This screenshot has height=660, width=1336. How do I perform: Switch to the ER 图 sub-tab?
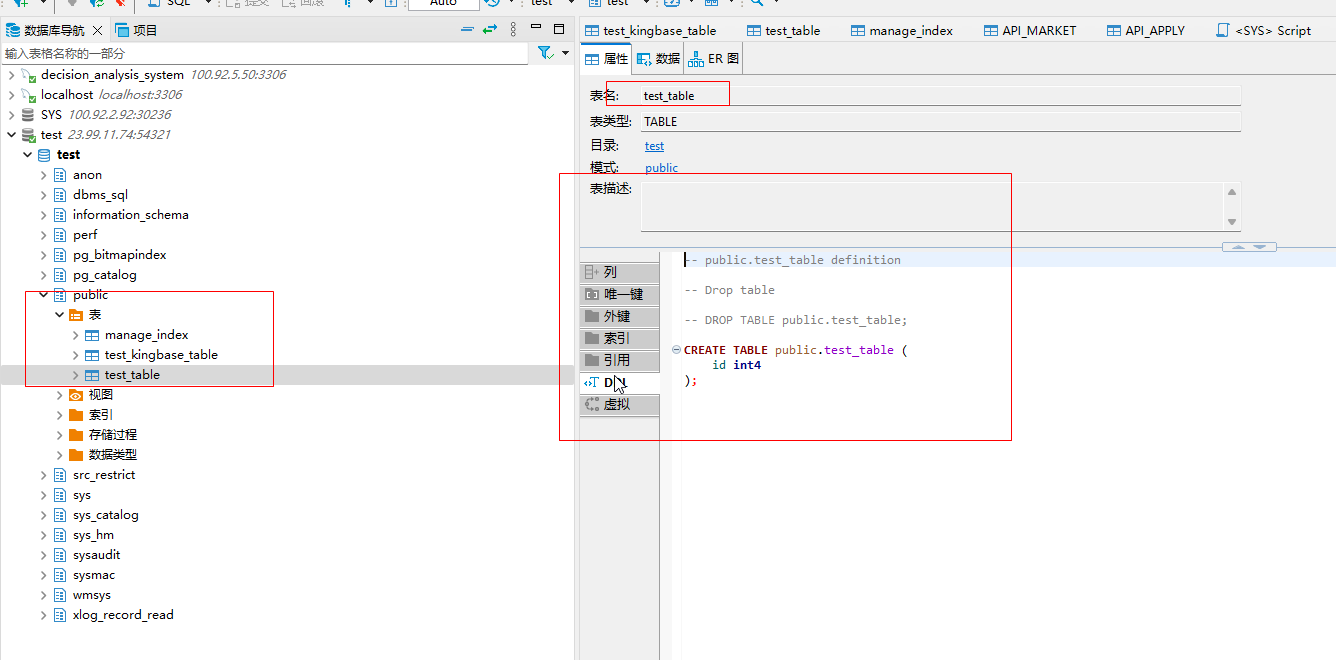tap(713, 59)
